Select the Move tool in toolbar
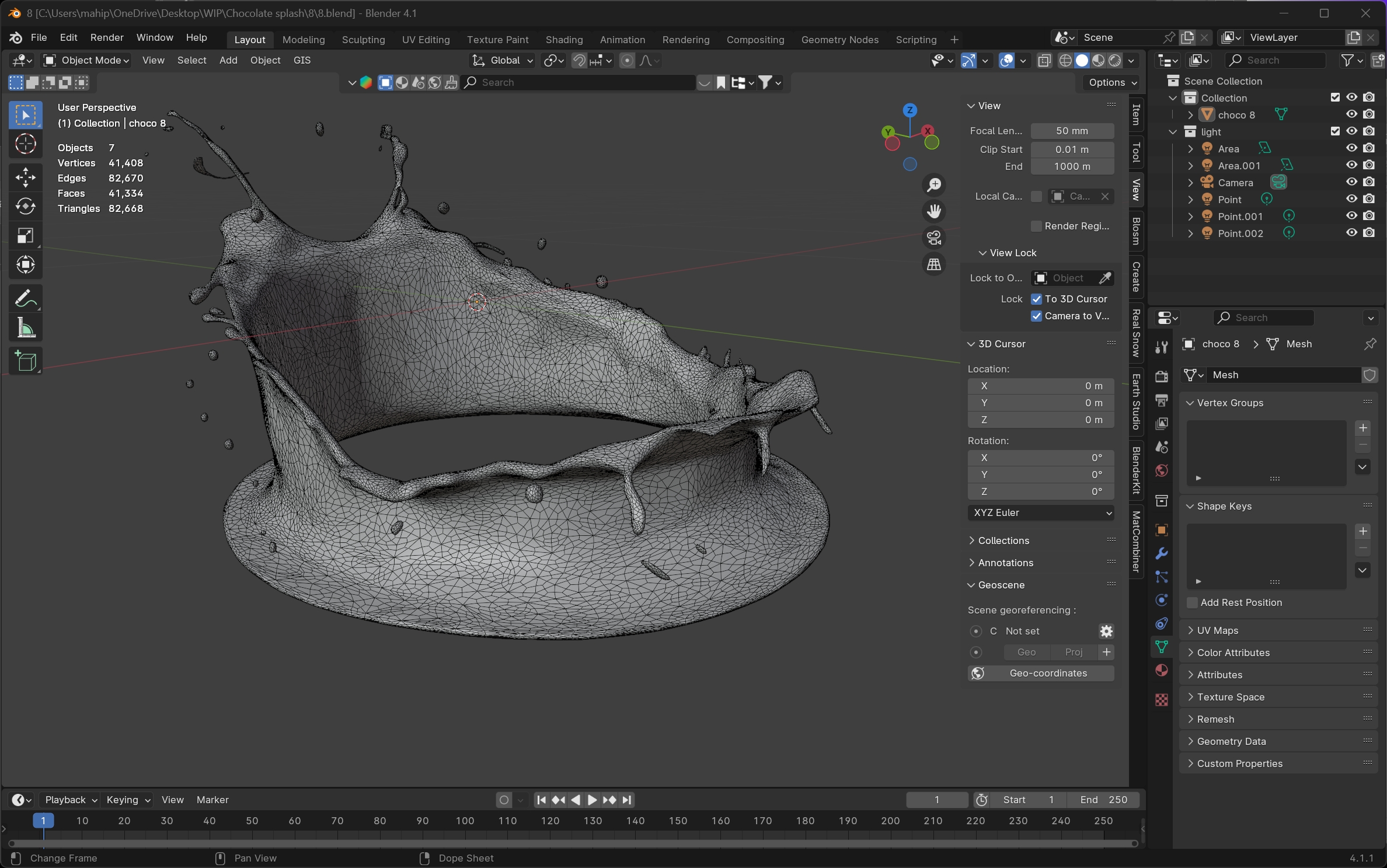 pos(25,177)
